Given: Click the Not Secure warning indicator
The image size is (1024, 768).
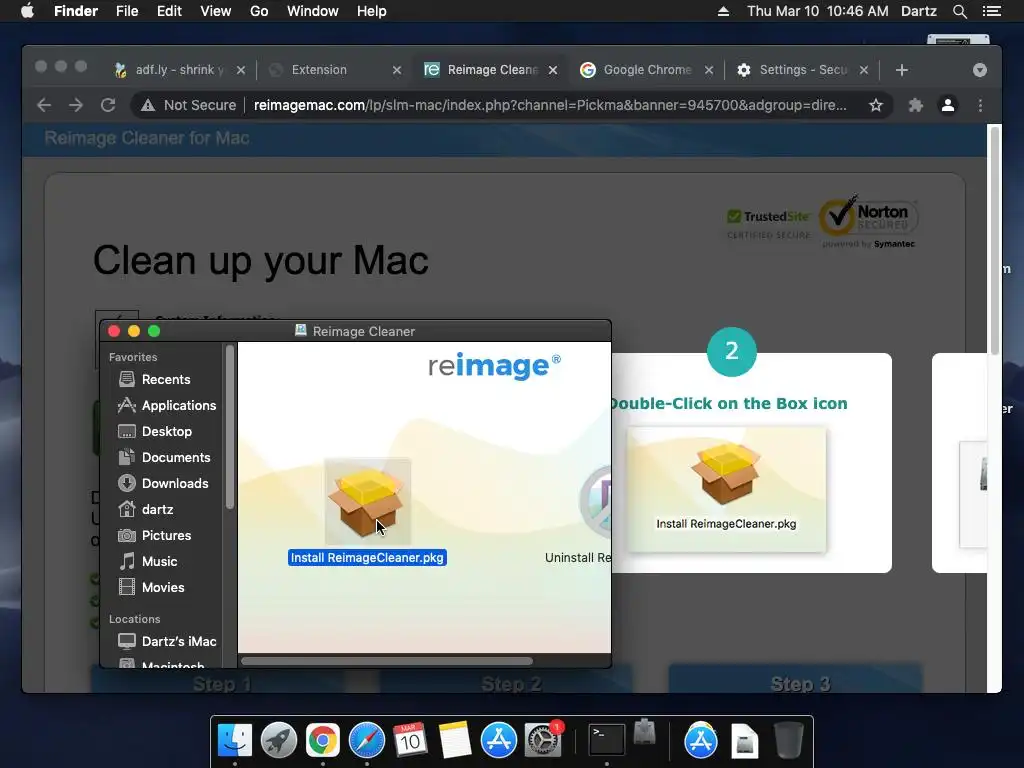Looking at the screenshot, I should pos(189,105).
